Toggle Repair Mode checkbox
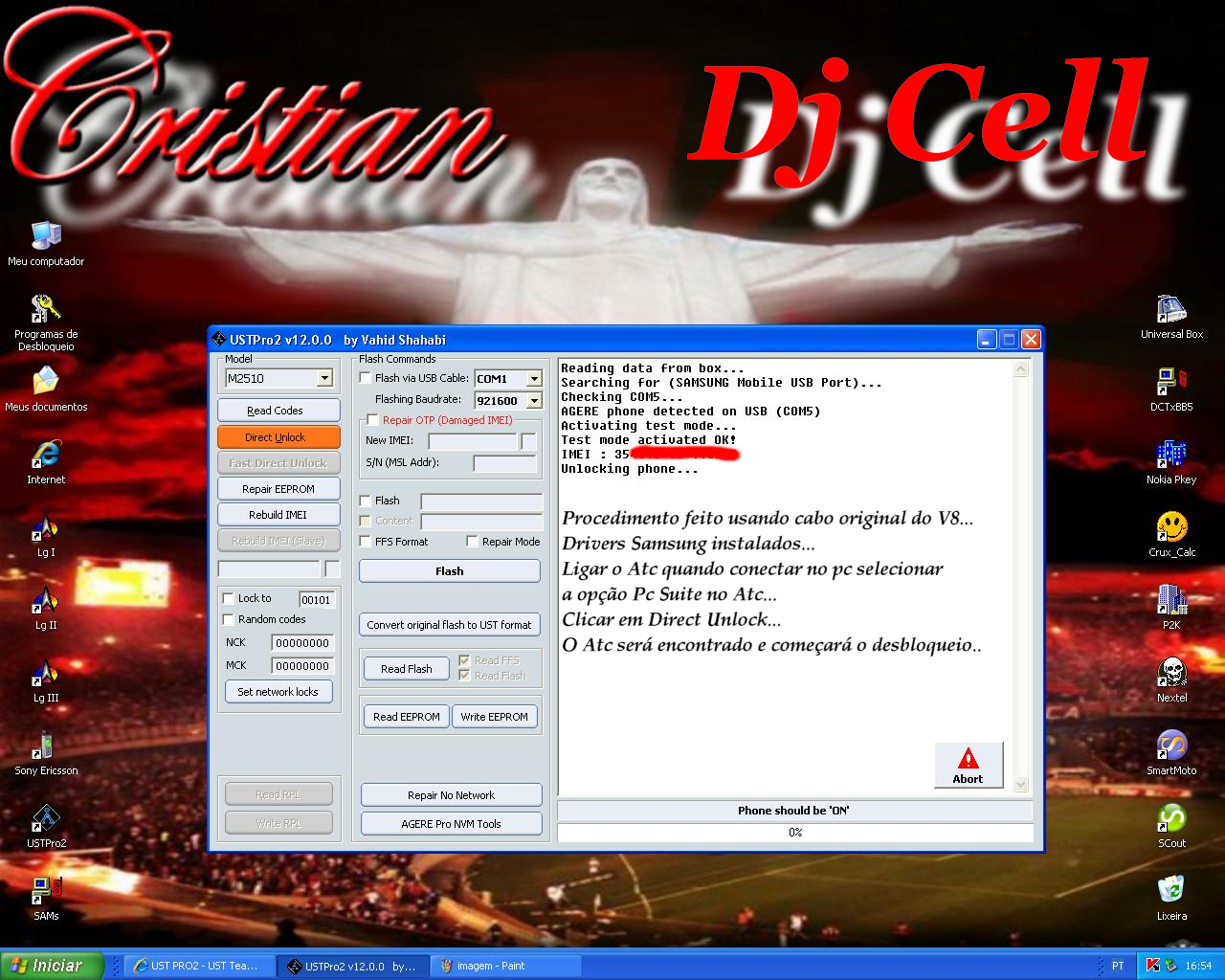The width and height of the screenshot is (1225, 980). [x=473, y=542]
